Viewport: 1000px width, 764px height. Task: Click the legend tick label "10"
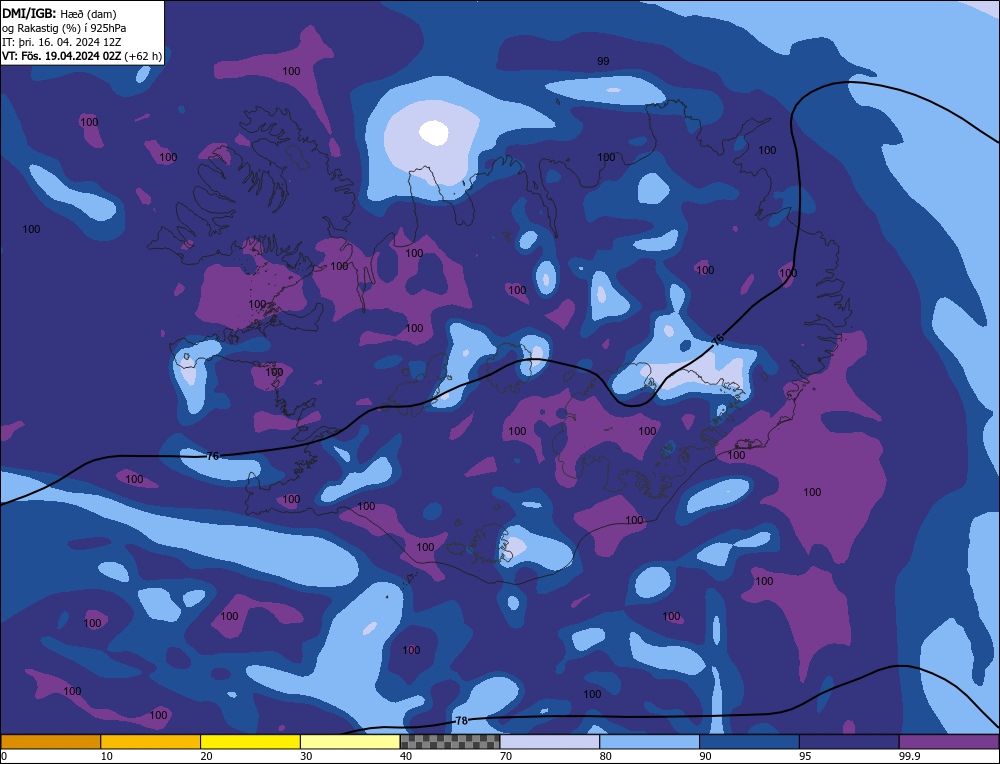coord(107,756)
